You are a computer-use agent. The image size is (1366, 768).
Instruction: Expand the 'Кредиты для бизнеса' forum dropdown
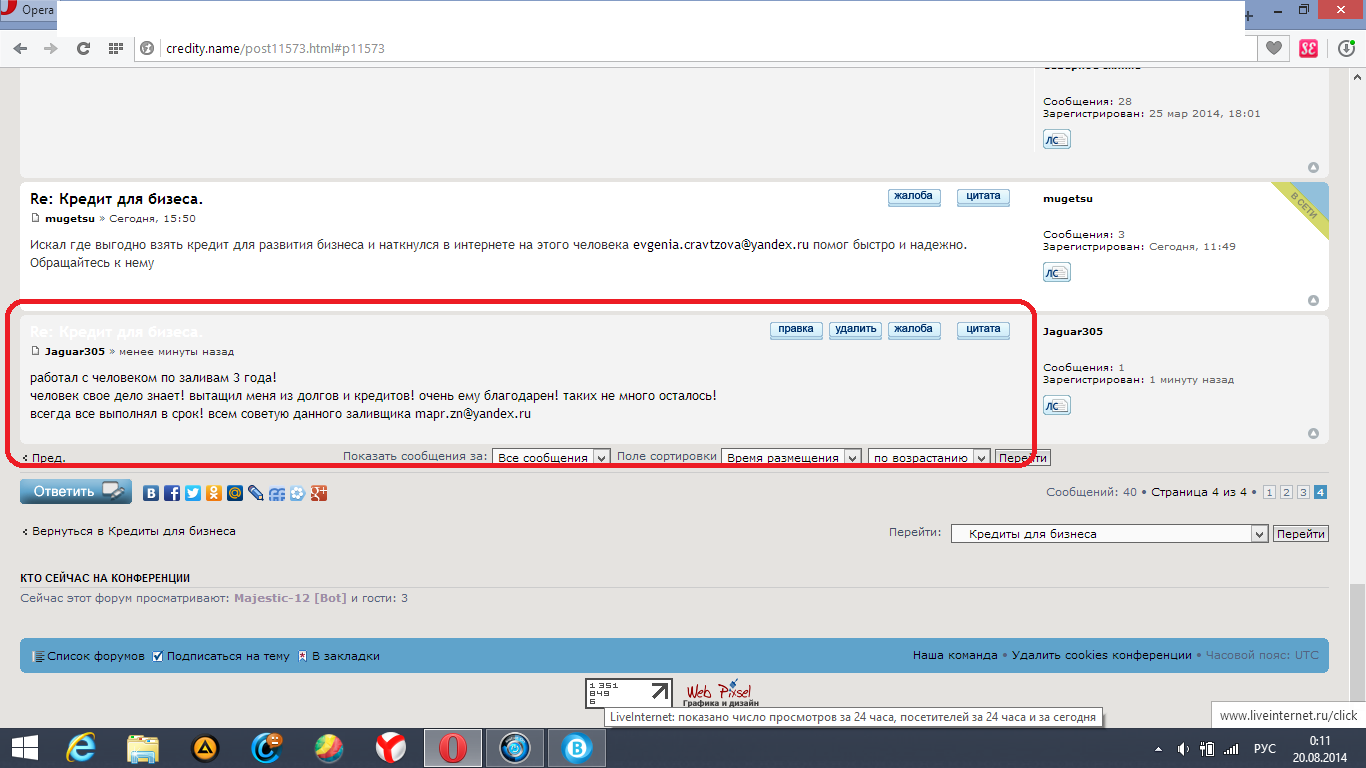tap(1109, 534)
